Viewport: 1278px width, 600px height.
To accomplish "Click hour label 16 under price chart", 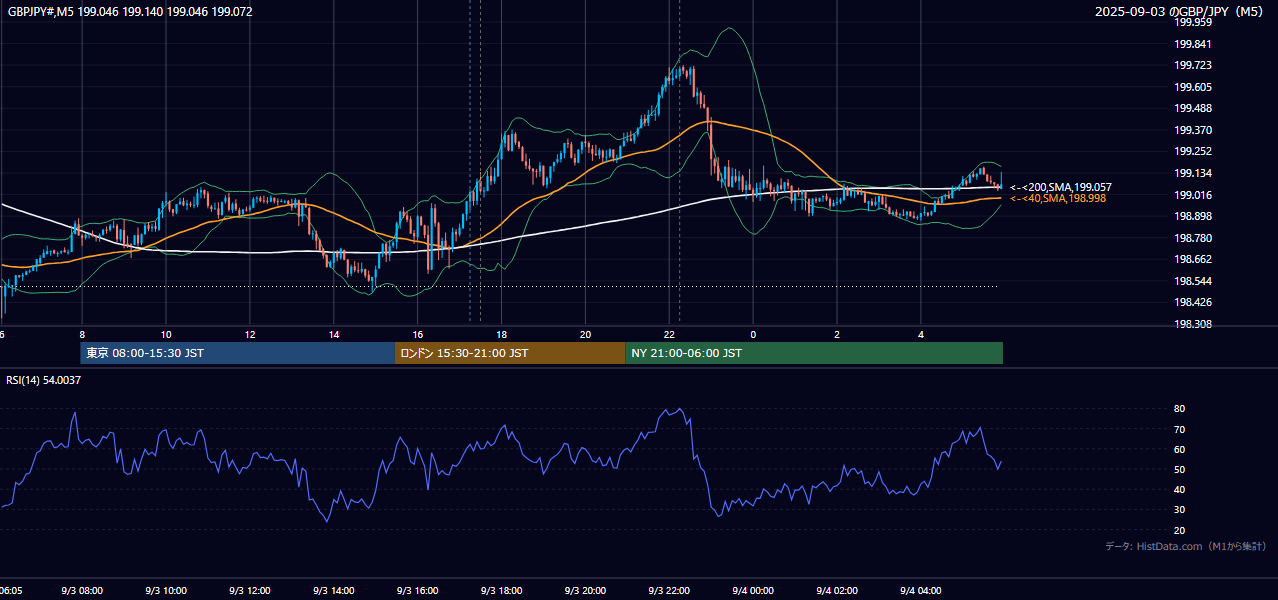I will click(418, 334).
